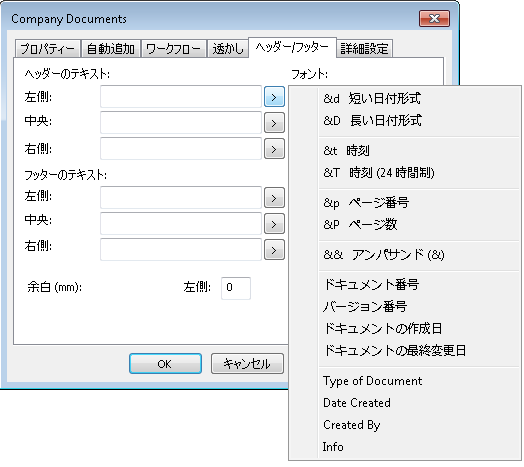The image size is (524, 467).
Task: Open insert menu for footer 中央 field
Action: pos(274,224)
